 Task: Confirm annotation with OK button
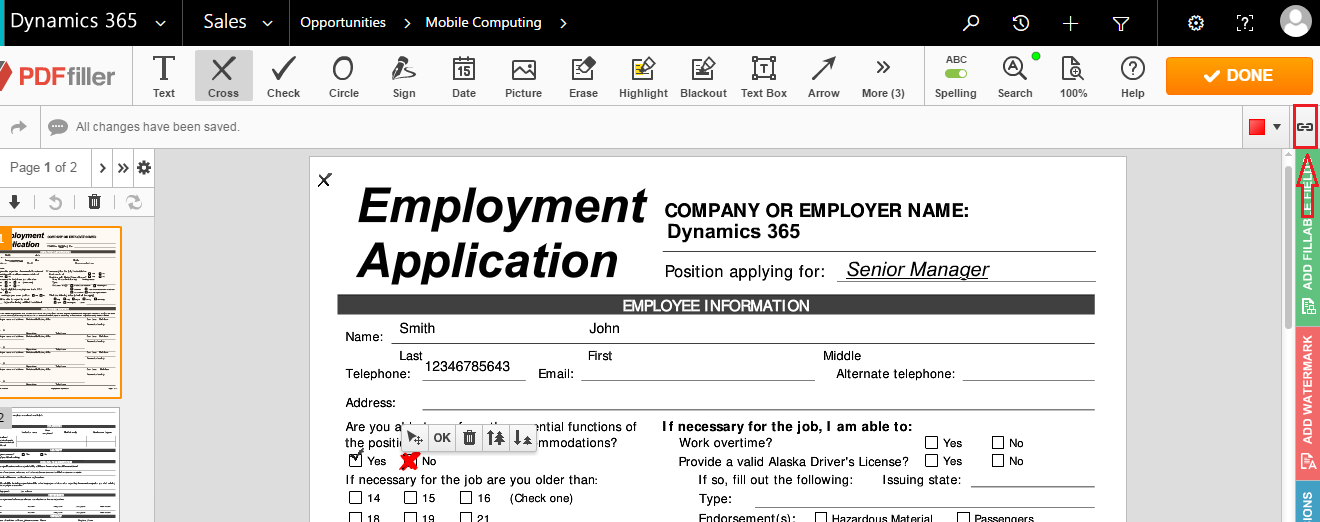click(x=442, y=437)
